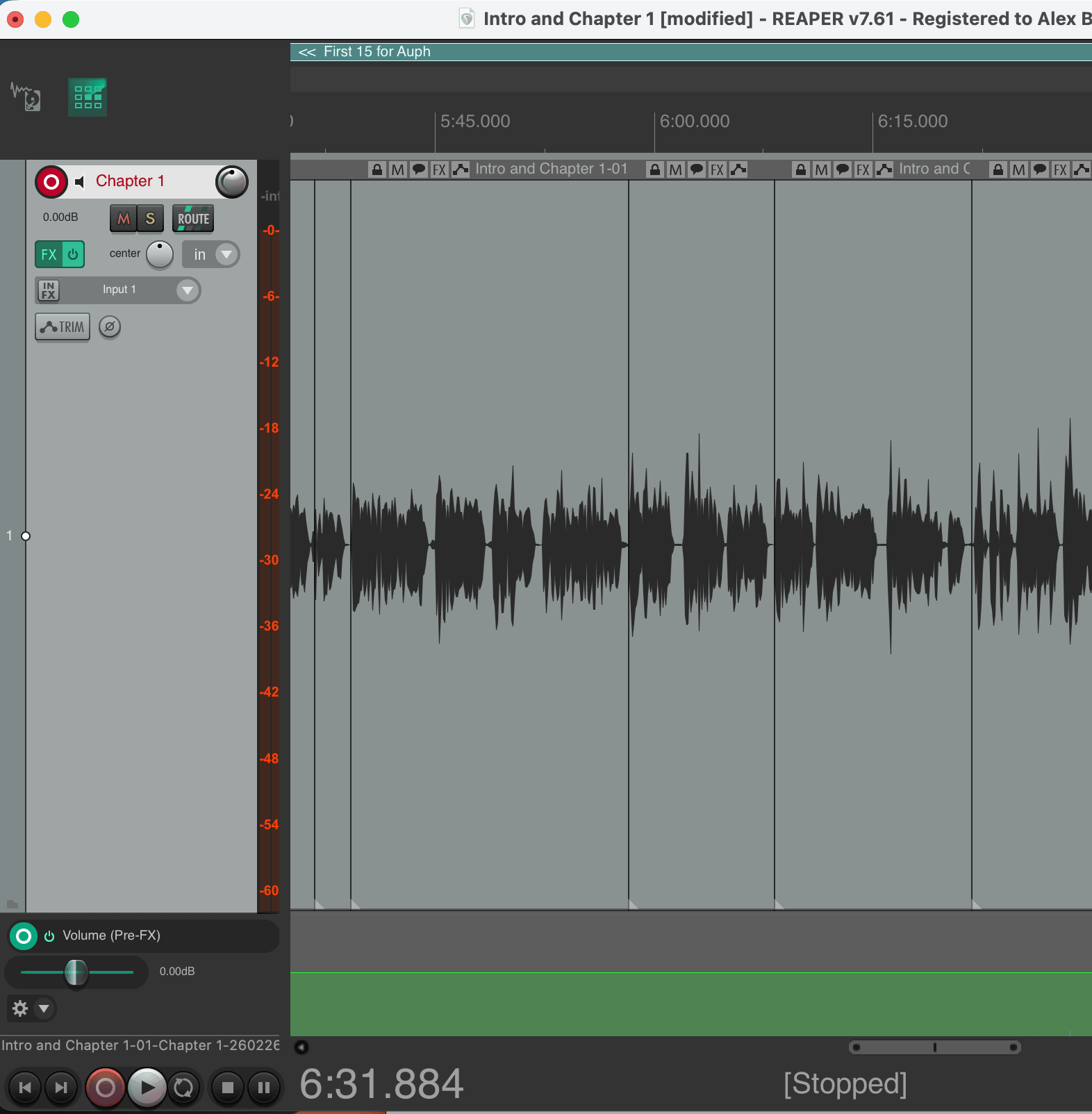
Task: Solo the Chapter 1 track
Action: click(150, 219)
